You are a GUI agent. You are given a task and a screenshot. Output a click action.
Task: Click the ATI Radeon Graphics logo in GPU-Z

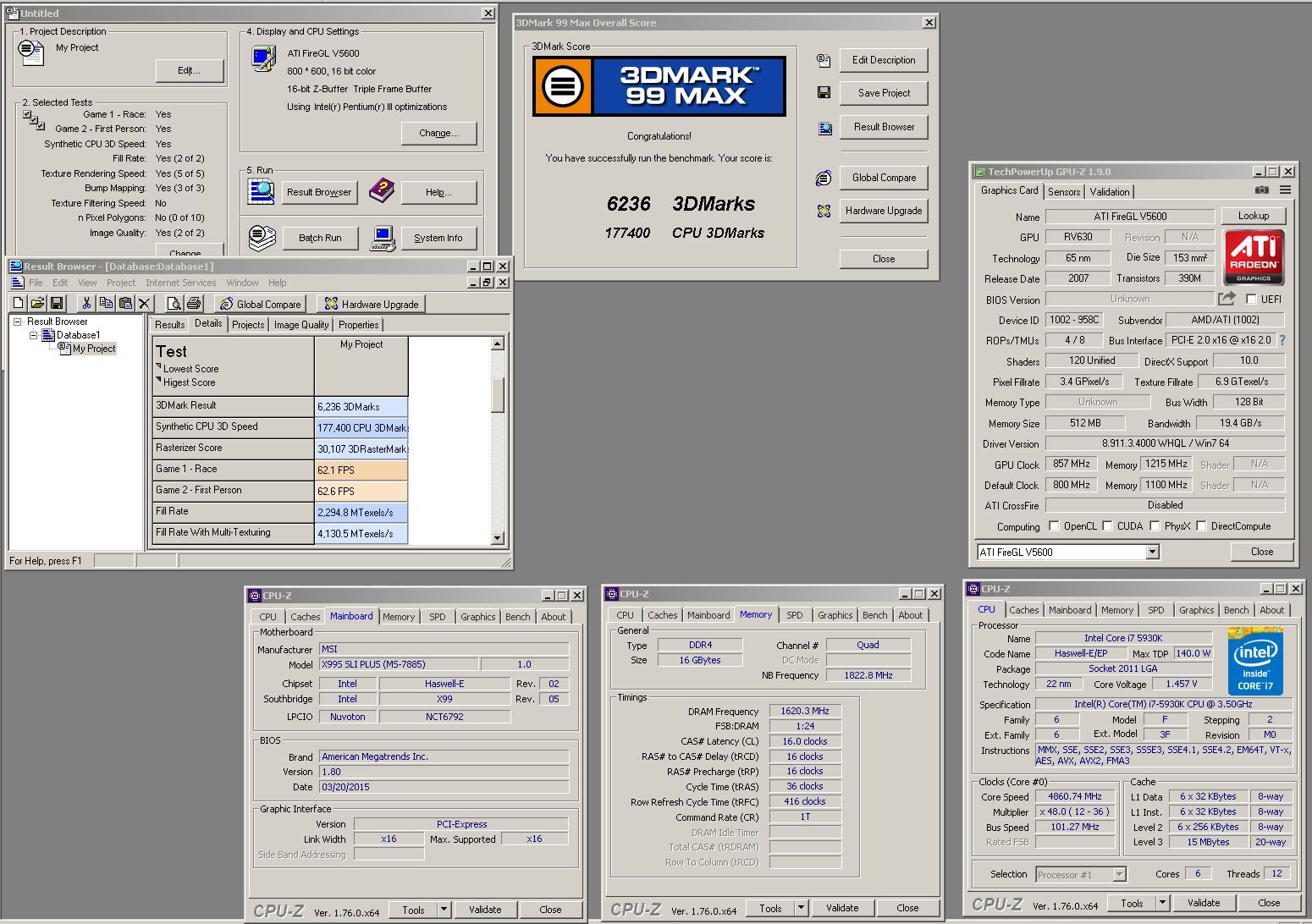click(x=1254, y=257)
